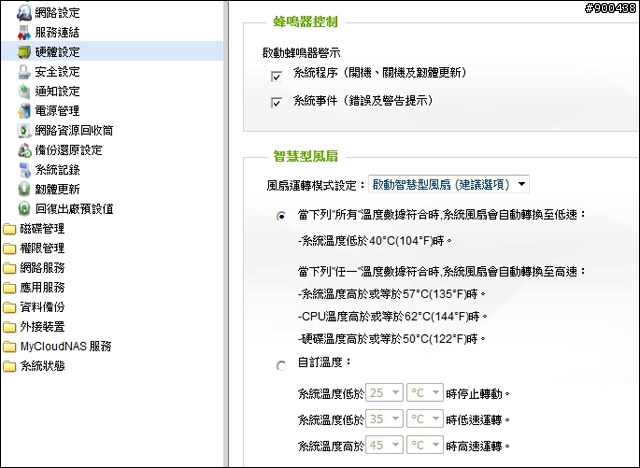The width and height of the screenshot is (640, 468).
Task: Click the 安全設定 lock icon
Action: (x=24, y=72)
